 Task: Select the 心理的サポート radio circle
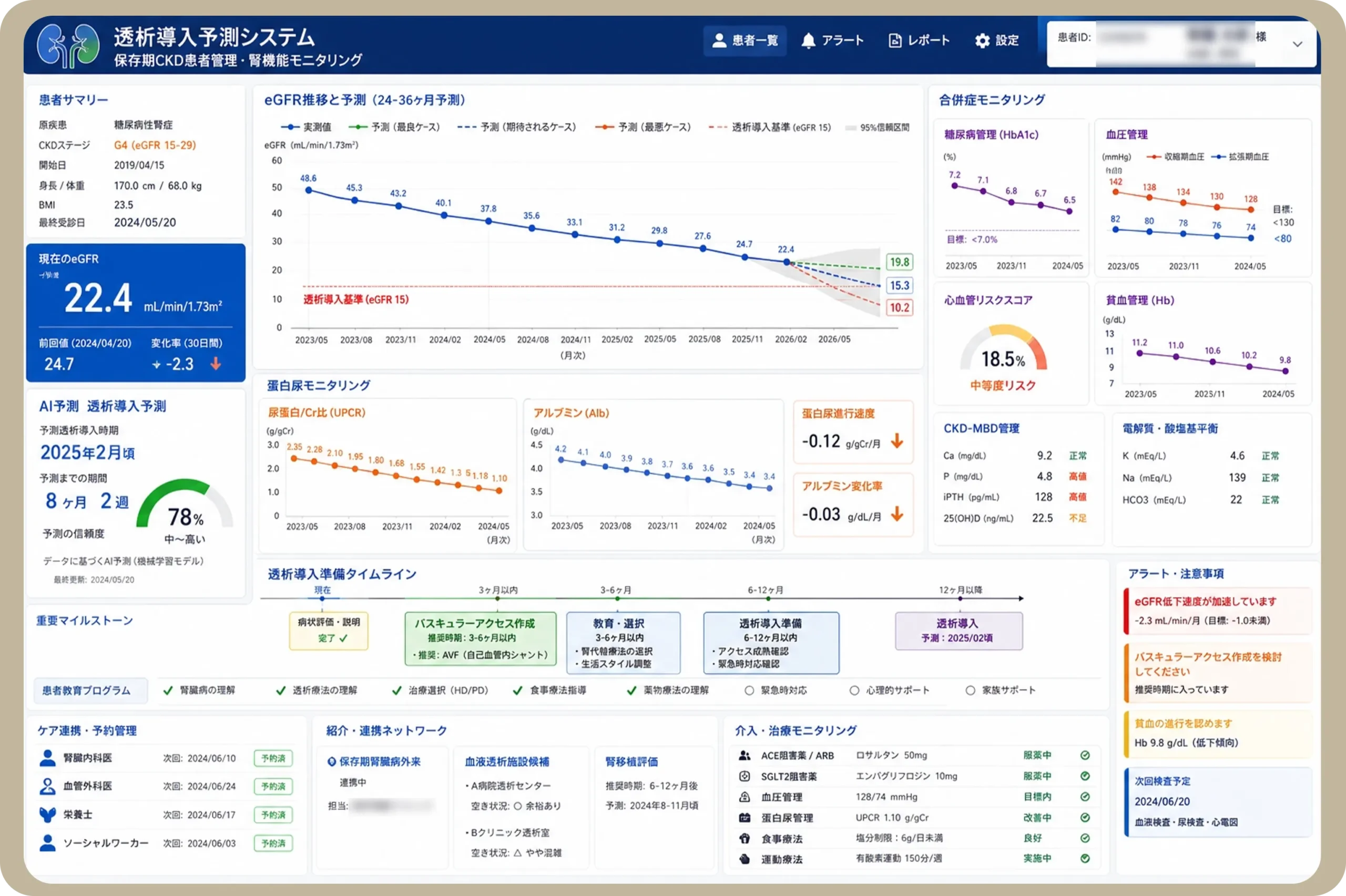point(854,691)
